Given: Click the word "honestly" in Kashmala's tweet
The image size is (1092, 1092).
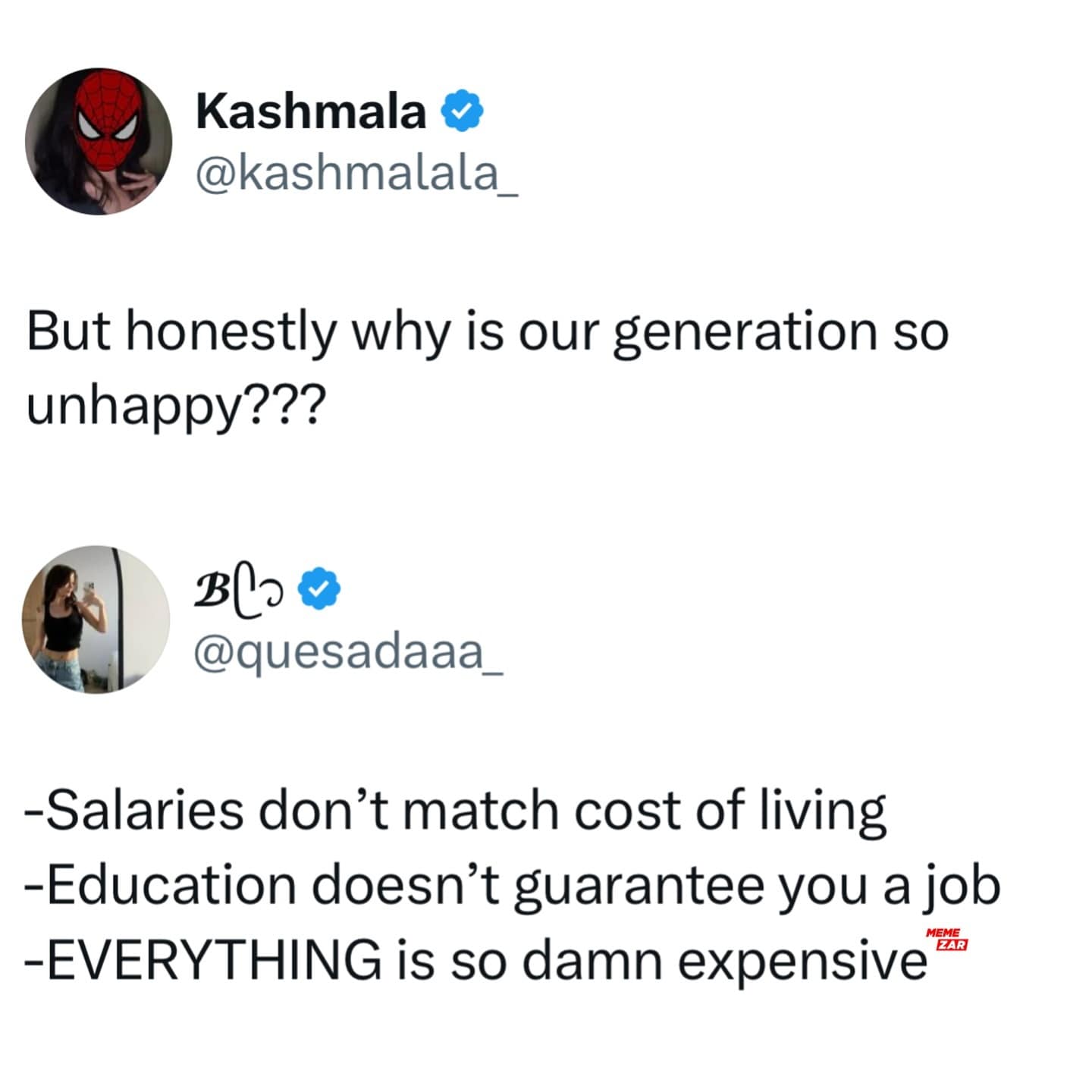Looking at the screenshot, I should coord(231,333).
